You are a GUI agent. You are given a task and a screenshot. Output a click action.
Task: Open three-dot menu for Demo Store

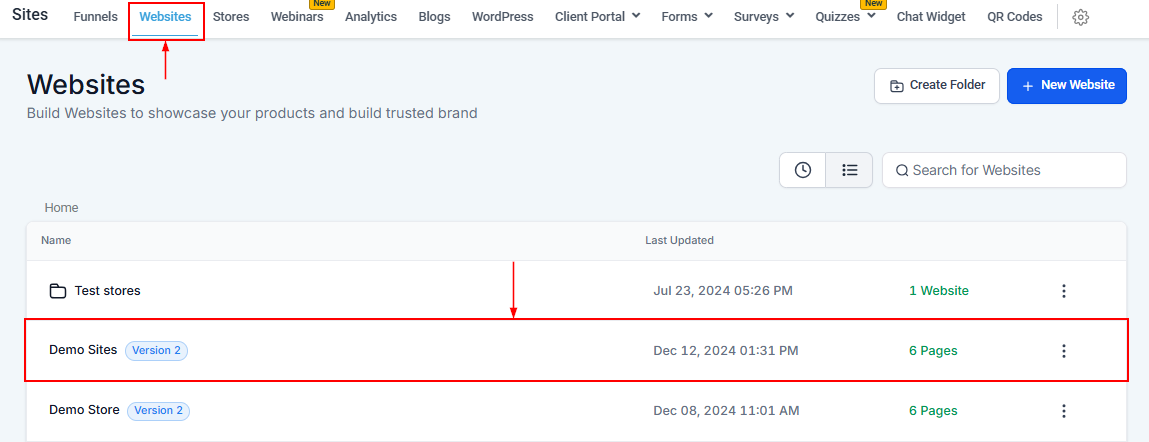point(1063,411)
